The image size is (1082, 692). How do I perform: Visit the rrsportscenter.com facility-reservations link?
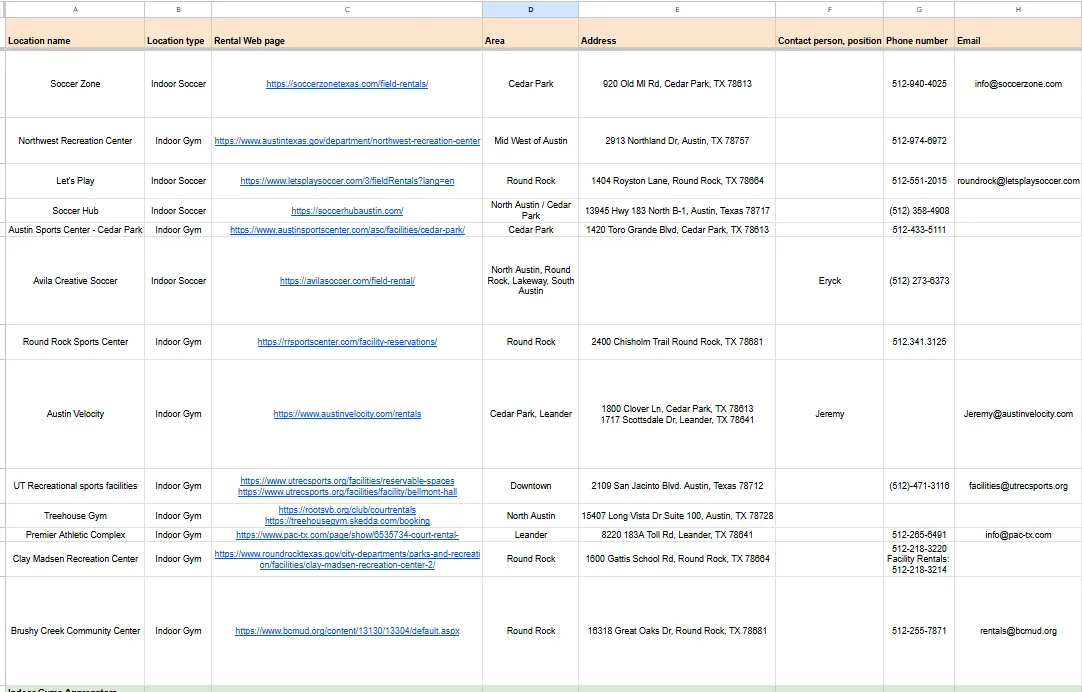[347, 342]
